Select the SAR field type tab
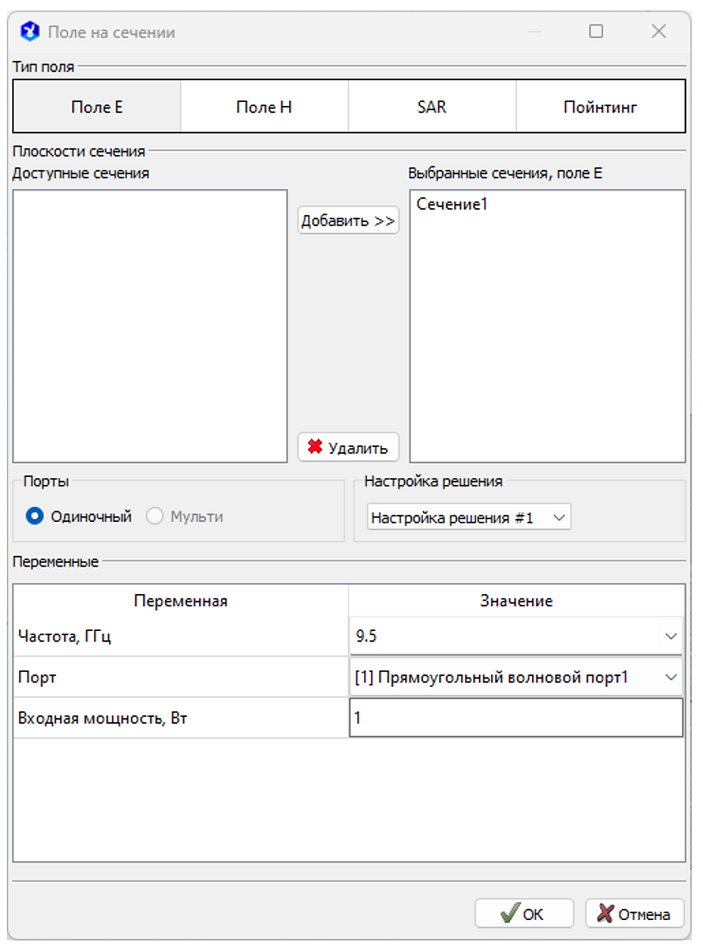The height and width of the screenshot is (951, 703). 432,107
